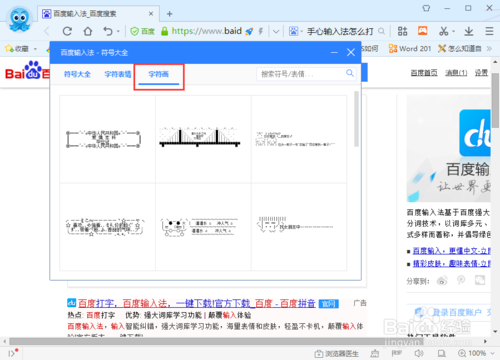This screenshot has width=500, height=360.
Task: Select the bear face character art
Action: pos(203,227)
